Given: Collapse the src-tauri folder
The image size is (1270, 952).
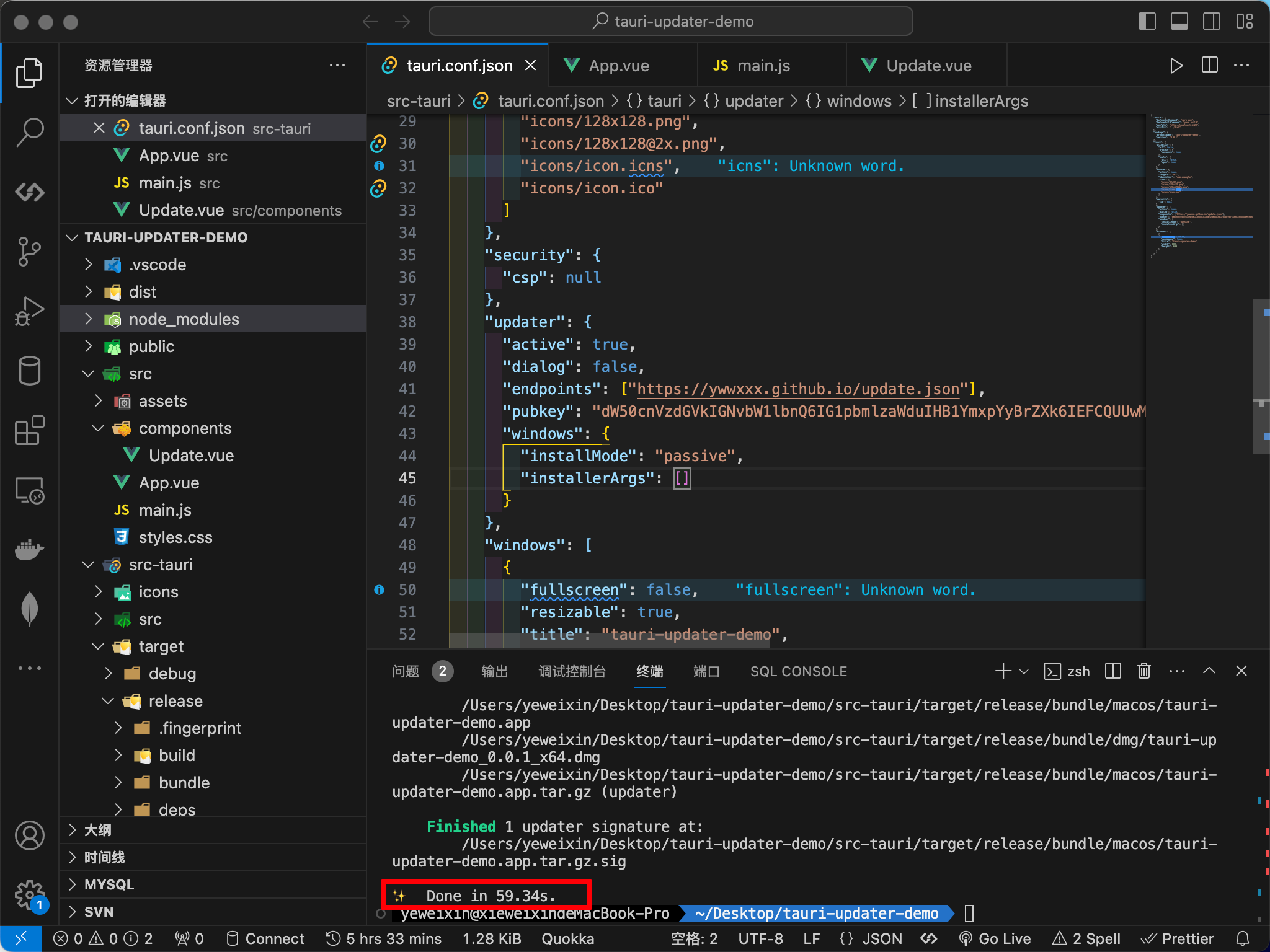Looking at the screenshot, I should click(x=212, y=565).
